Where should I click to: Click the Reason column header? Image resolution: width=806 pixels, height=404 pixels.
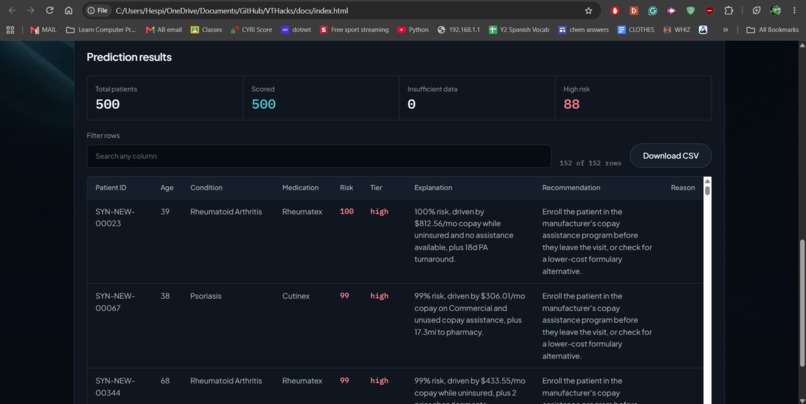click(683, 188)
